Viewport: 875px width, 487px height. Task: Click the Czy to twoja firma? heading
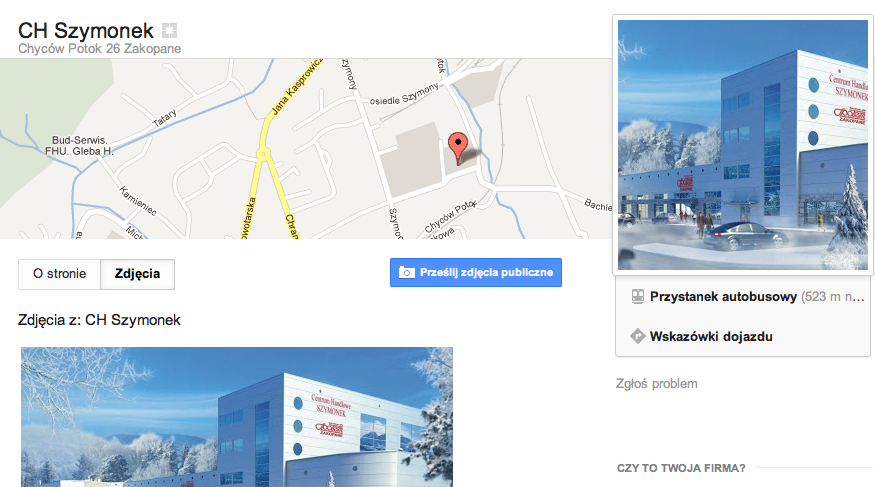pyautogui.click(x=681, y=468)
